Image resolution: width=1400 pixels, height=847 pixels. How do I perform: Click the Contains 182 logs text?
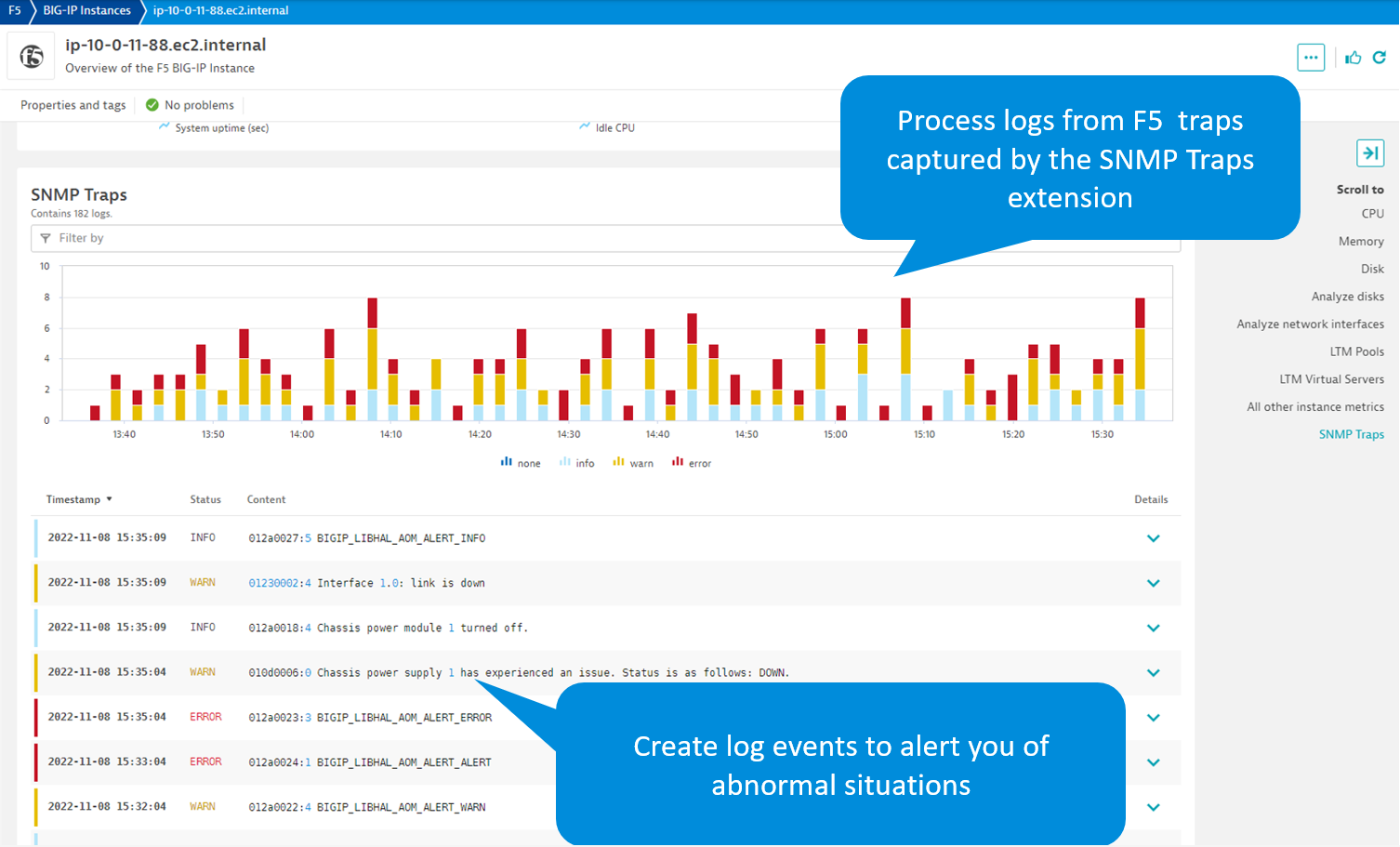tap(72, 214)
